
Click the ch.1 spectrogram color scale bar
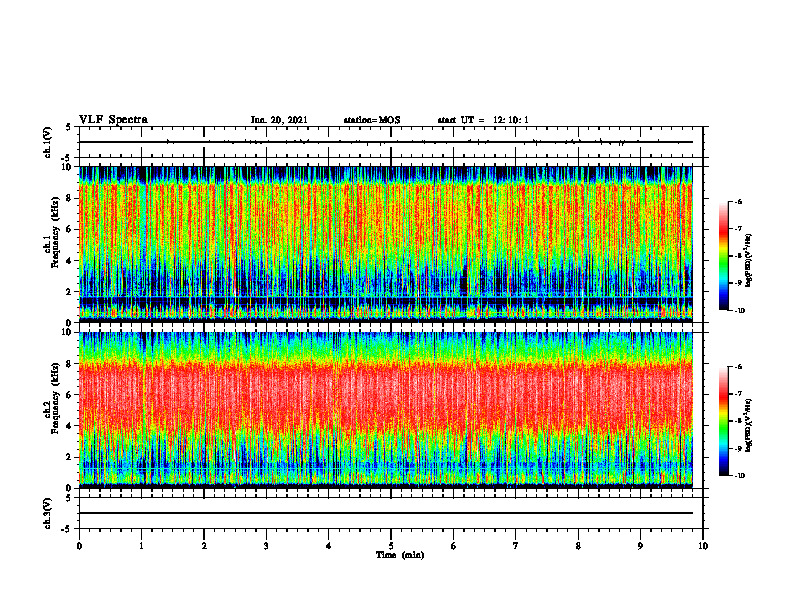(723, 256)
